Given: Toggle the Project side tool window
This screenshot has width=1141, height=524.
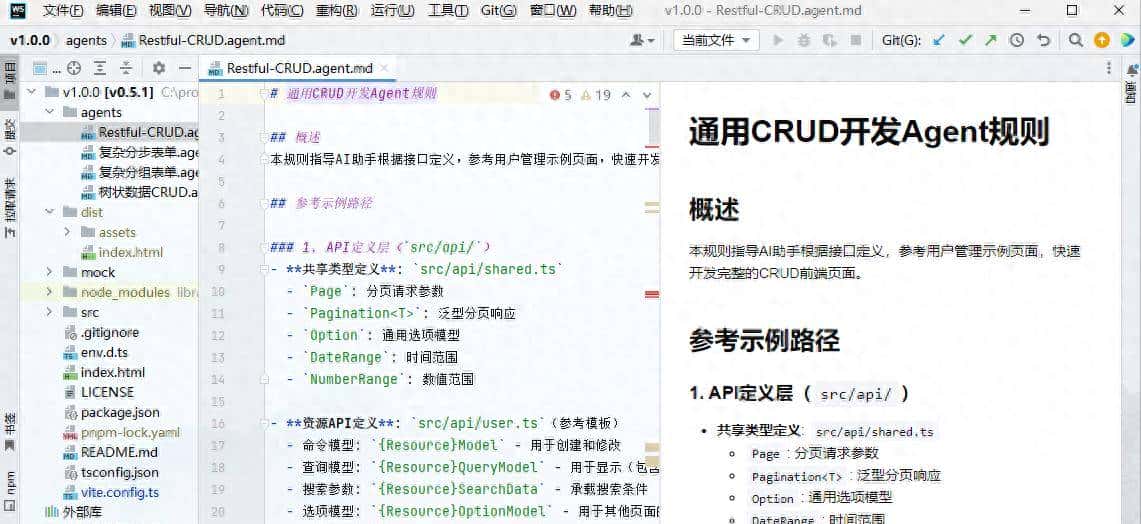Looking at the screenshot, I should (x=9, y=82).
